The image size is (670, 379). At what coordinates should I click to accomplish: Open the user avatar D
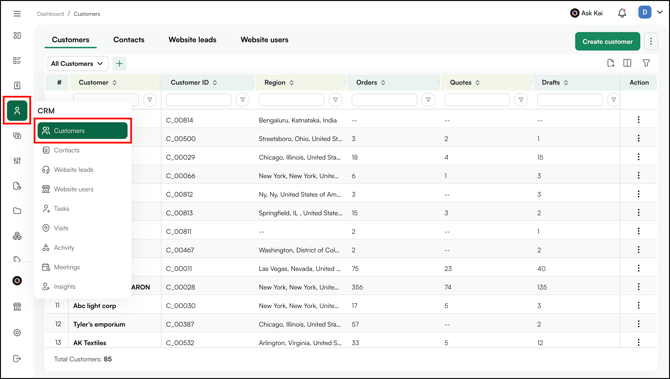click(644, 12)
